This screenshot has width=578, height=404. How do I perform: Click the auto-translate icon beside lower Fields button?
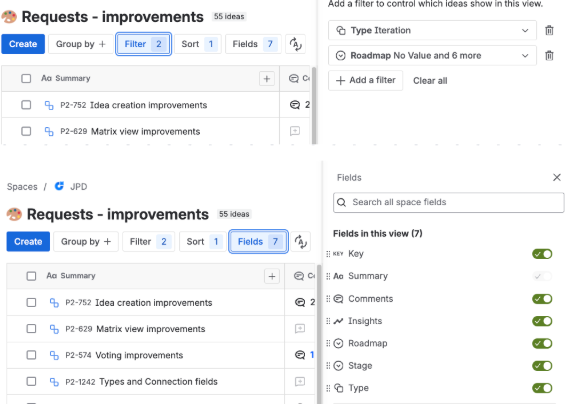click(300, 242)
